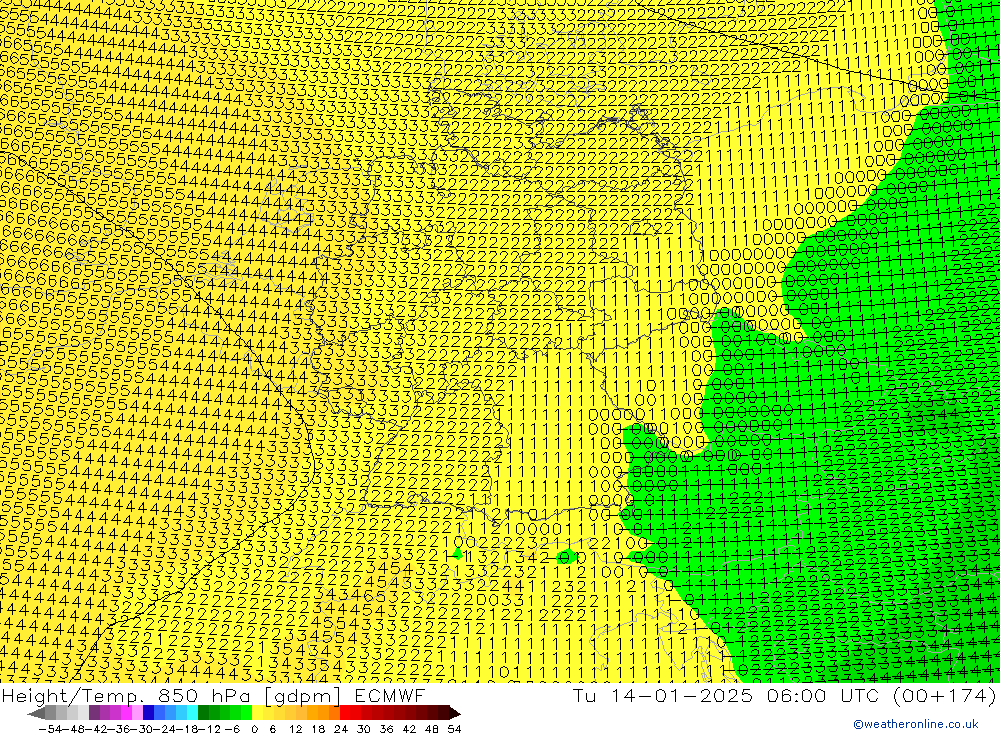Click the '24' label under the color scale
Image resolution: width=1000 pixels, height=733 pixels.
click(x=341, y=729)
